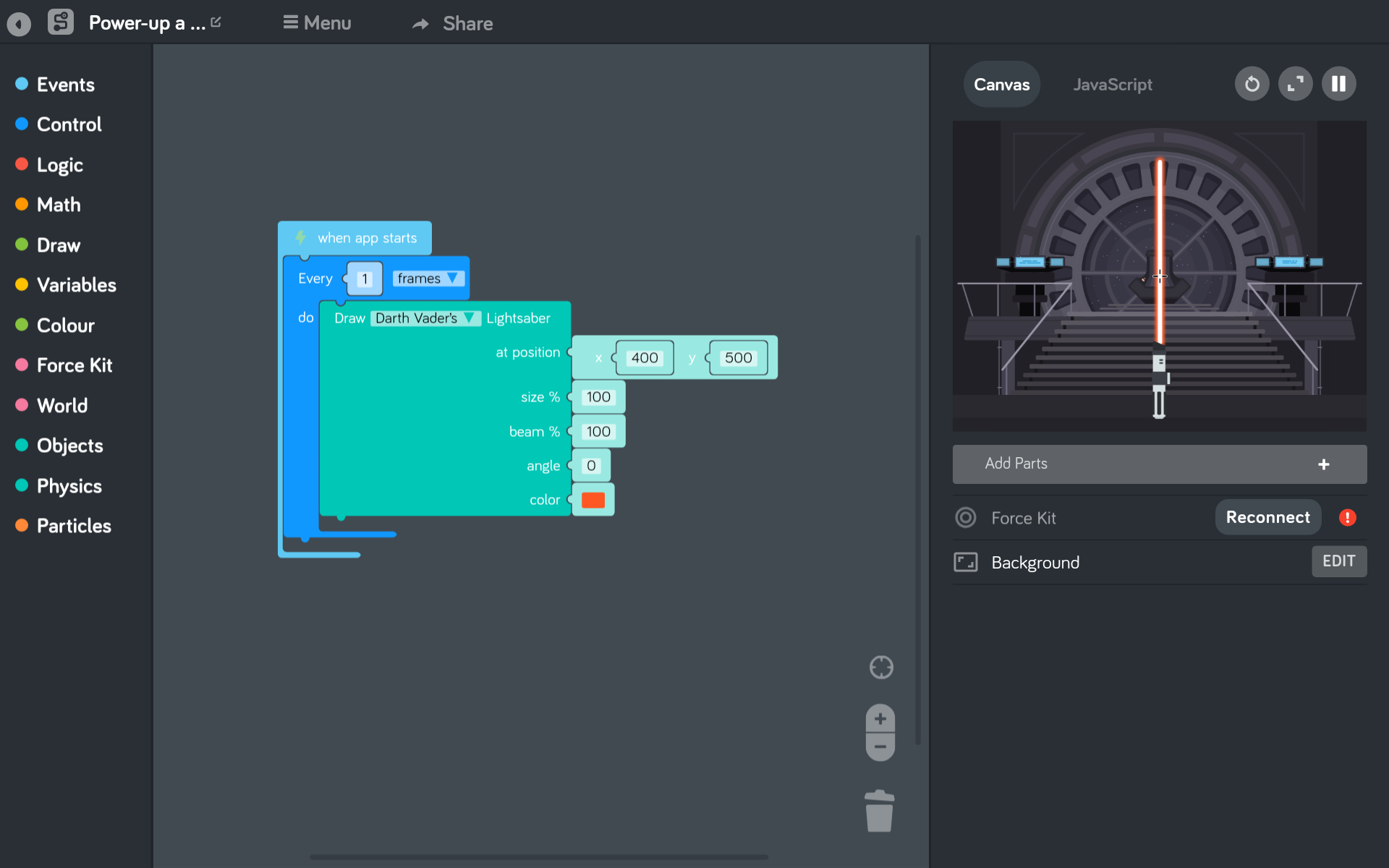1389x868 pixels.
Task: Click the rename project pencil icon
Action: pyautogui.click(x=216, y=22)
